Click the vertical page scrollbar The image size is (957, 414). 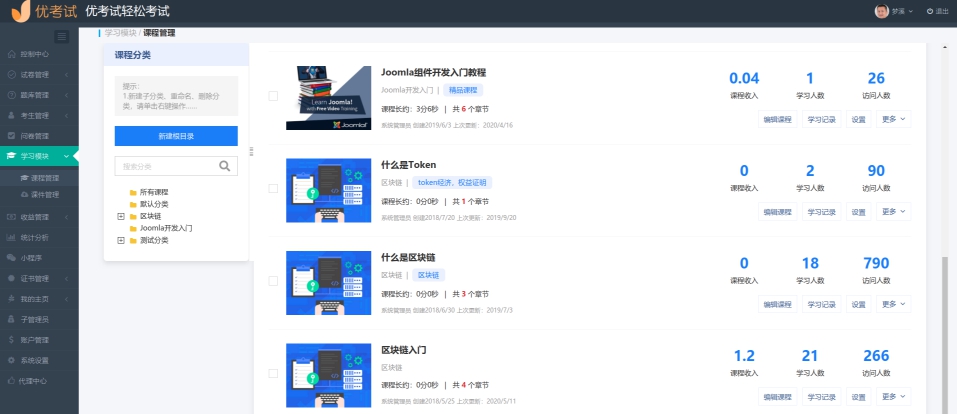946,336
